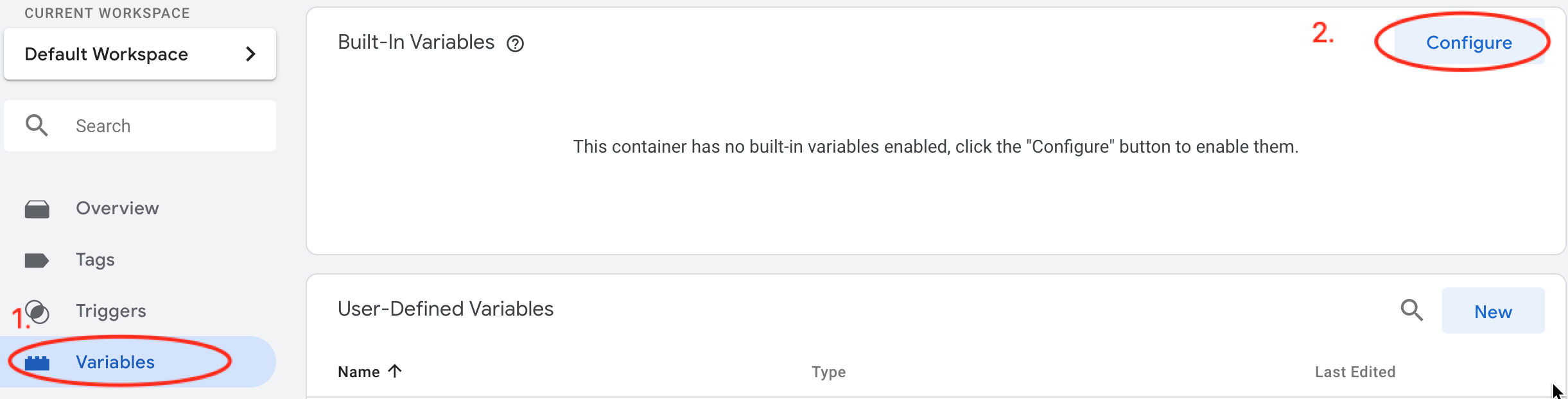Focus the sidebar Search field

(140, 126)
